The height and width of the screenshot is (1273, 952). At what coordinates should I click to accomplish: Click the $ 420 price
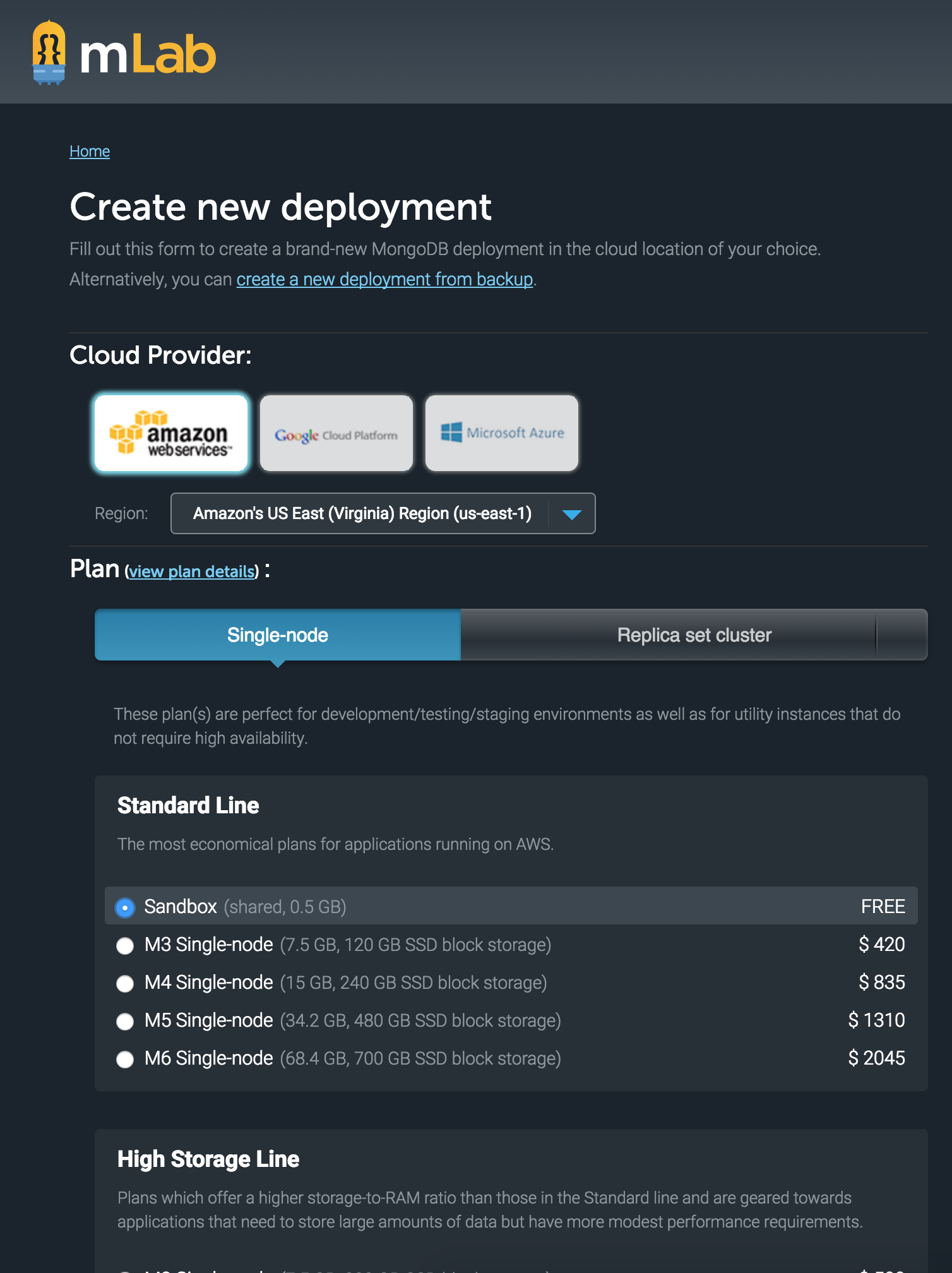point(882,944)
